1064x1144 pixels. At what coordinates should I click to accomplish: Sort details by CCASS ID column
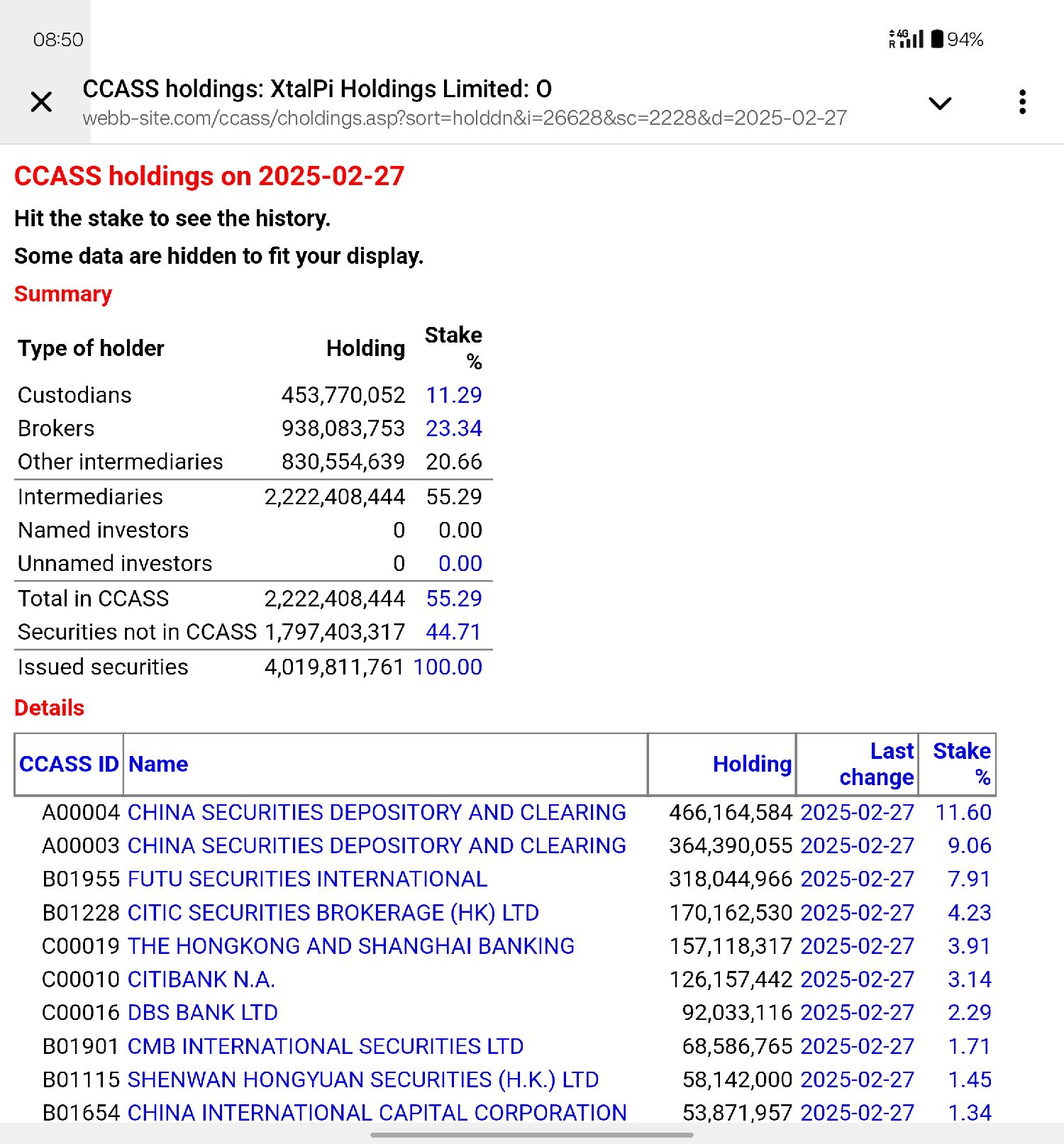coord(69,764)
